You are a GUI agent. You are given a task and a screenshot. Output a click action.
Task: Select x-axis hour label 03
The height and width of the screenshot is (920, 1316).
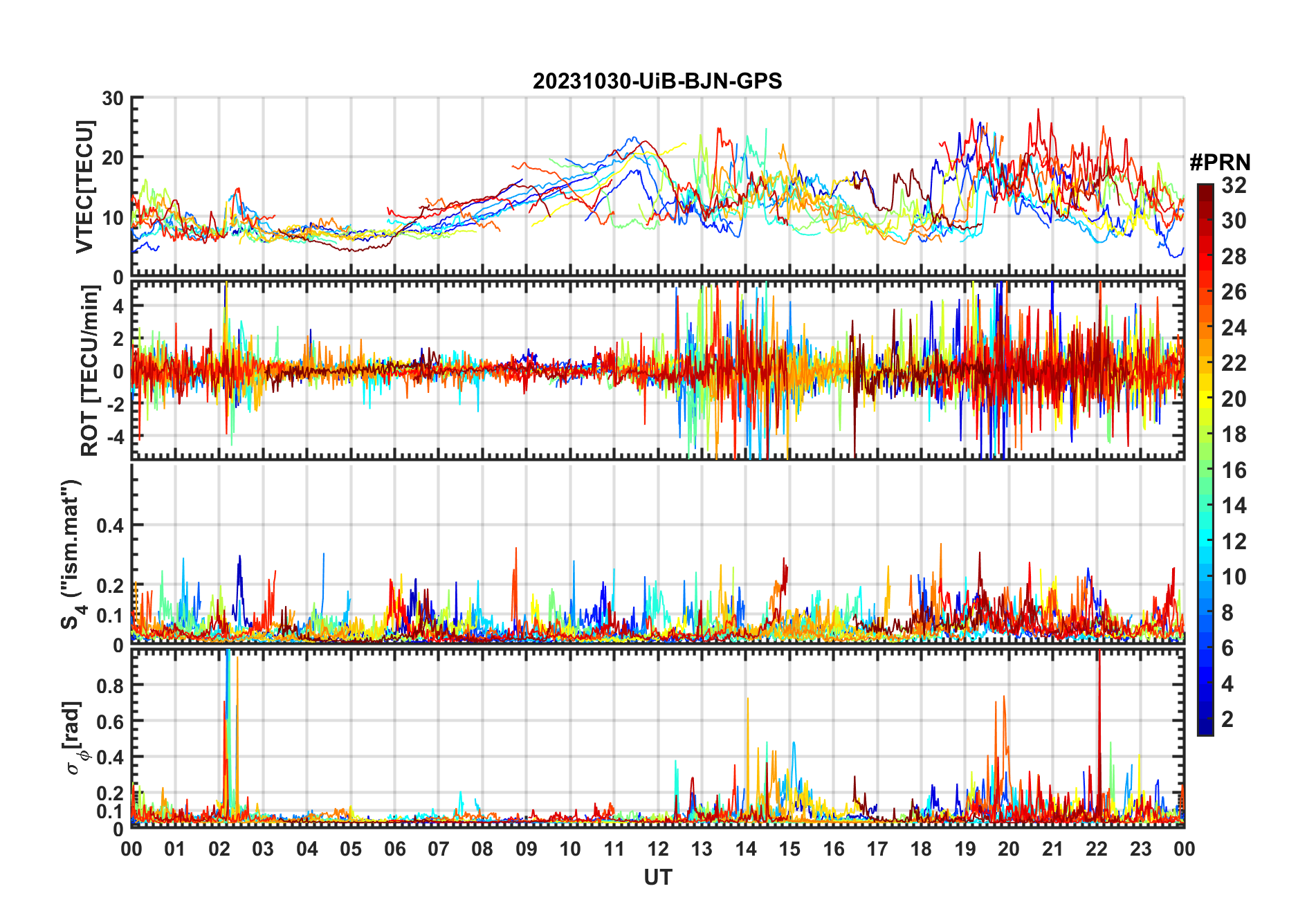[263, 849]
